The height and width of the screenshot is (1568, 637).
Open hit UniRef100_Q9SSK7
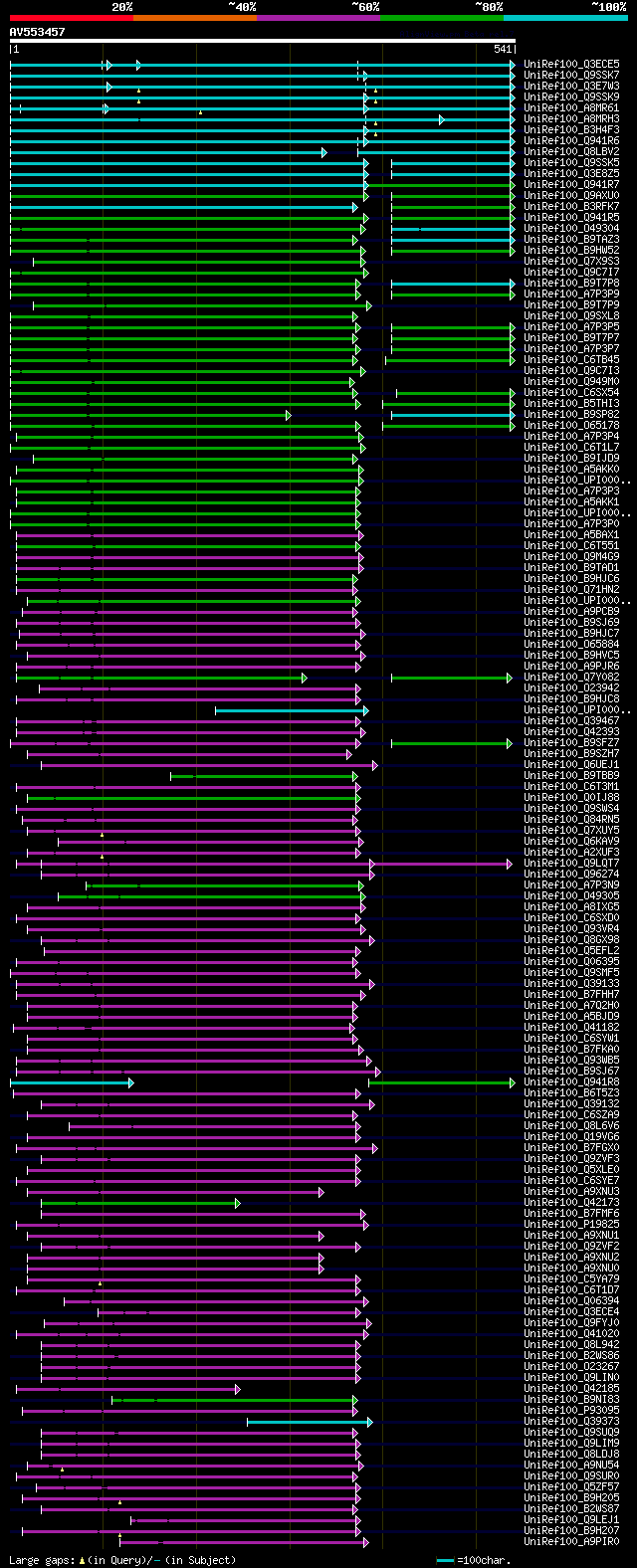[571, 76]
